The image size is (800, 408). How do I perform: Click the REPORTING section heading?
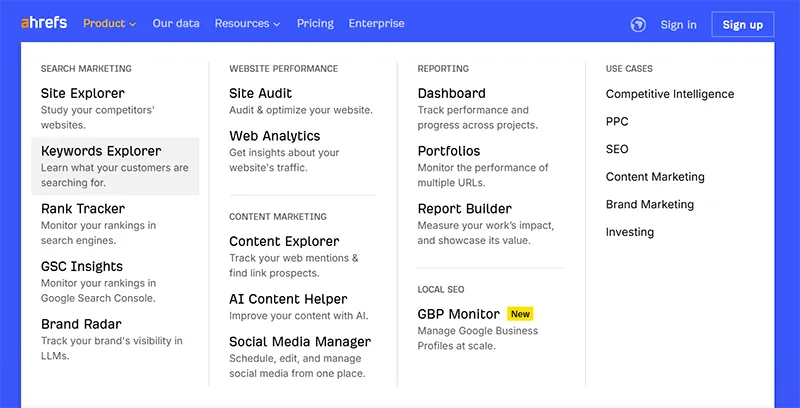pos(443,68)
